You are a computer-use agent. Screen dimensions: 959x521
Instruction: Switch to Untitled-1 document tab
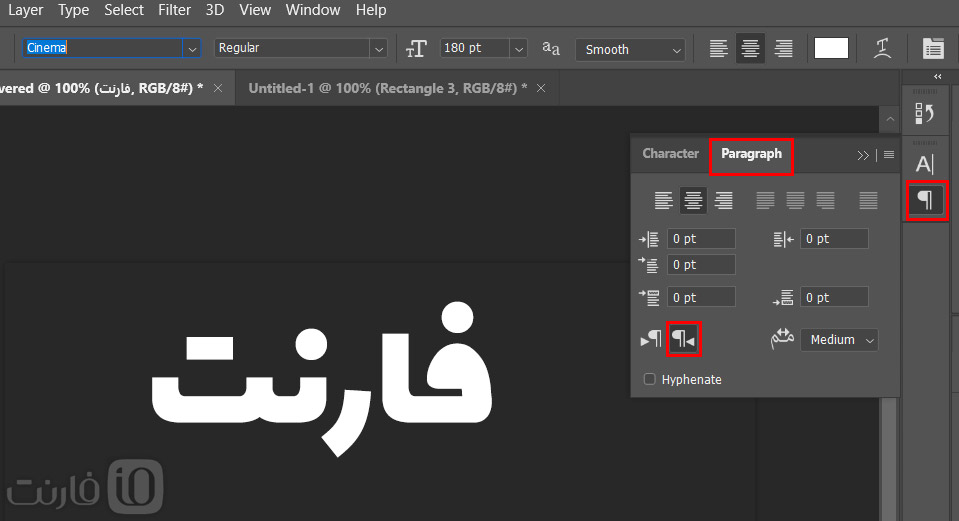[388, 88]
